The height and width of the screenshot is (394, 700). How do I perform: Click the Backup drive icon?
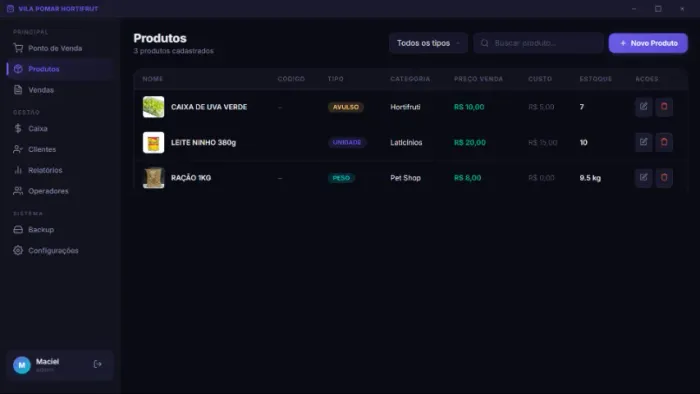tap(18, 229)
